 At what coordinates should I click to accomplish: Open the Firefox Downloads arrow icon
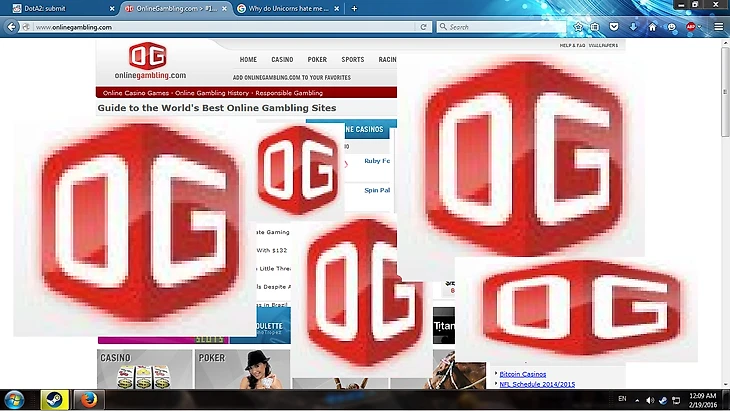pyautogui.click(x=632, y=27)
